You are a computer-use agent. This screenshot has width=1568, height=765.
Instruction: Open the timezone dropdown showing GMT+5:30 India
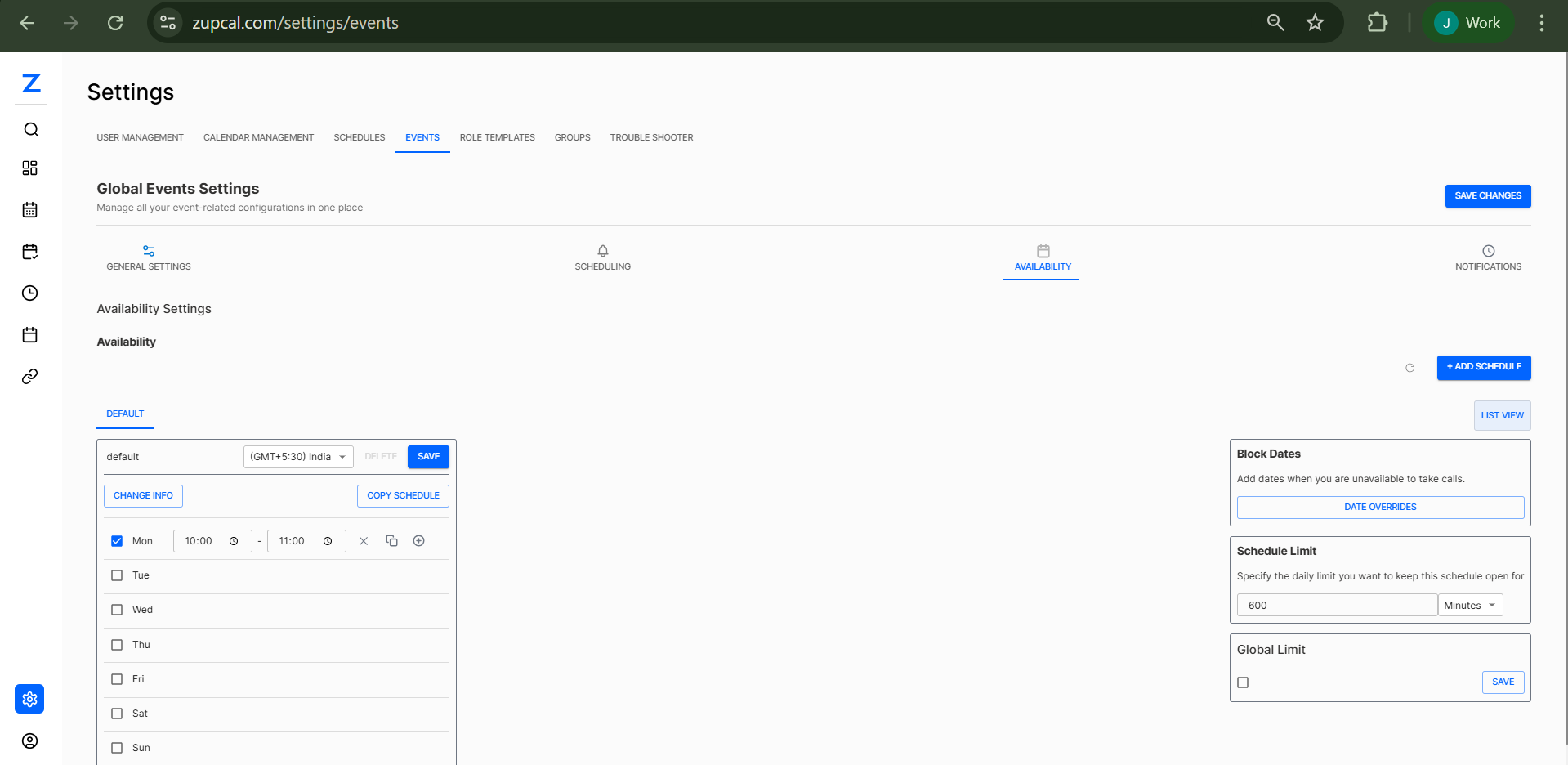pyautogui.click(x=297, y=456)
